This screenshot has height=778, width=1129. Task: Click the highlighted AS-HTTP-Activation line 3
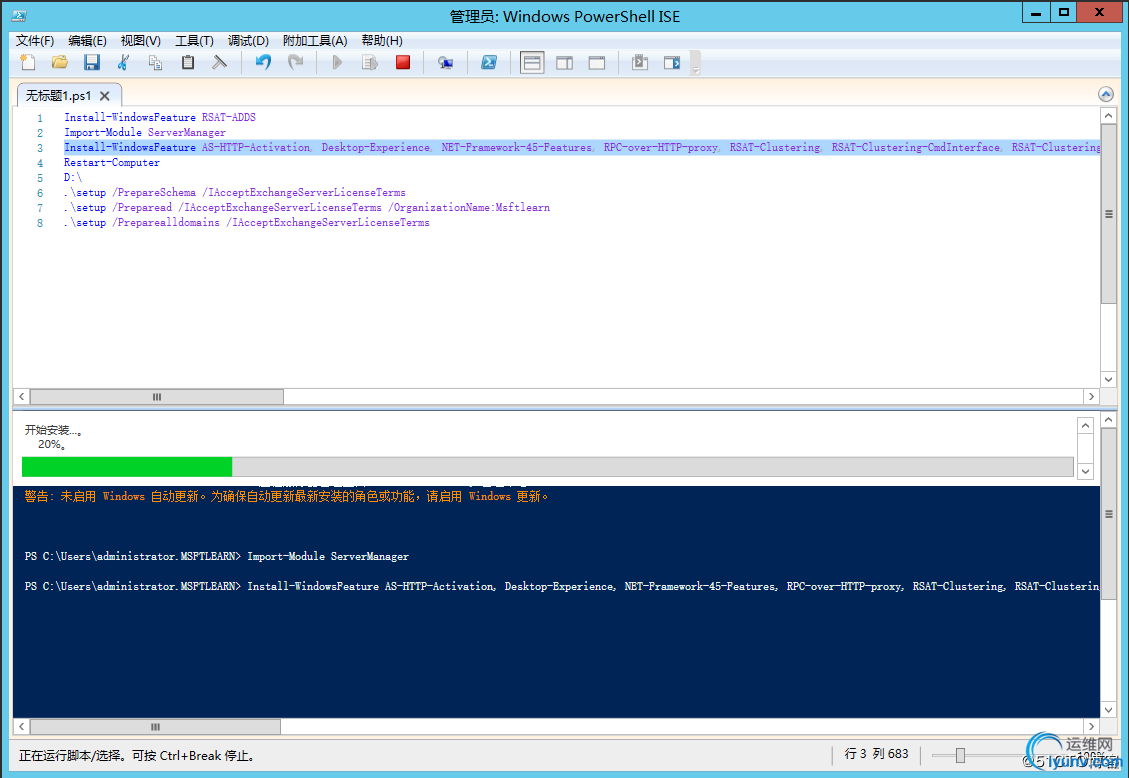[x=582, y=148]
